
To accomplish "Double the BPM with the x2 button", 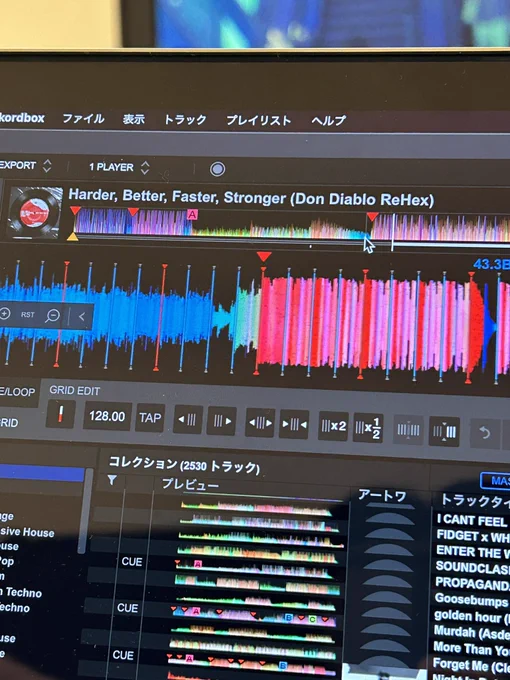I will 333,426.
